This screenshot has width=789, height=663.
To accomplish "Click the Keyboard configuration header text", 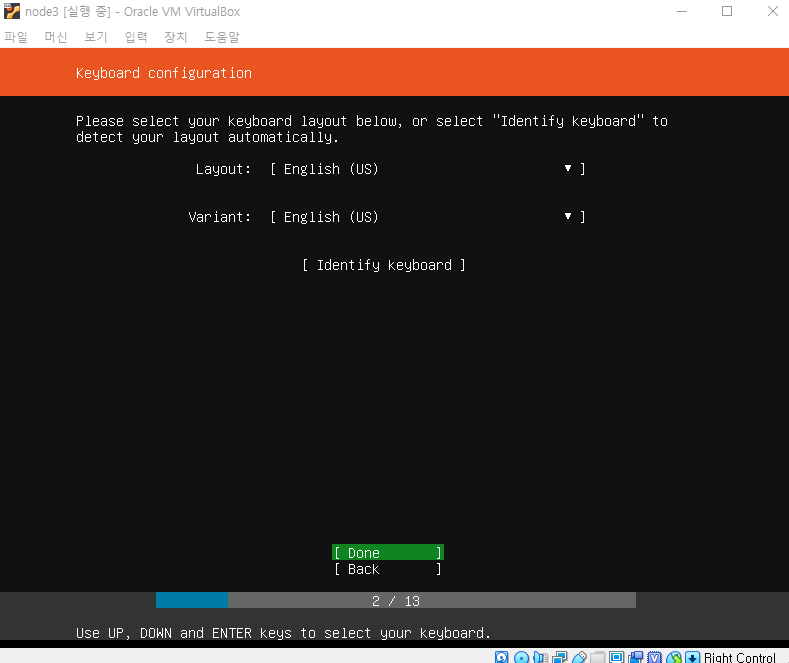I will pyautogui.click(x=164, y=73).
